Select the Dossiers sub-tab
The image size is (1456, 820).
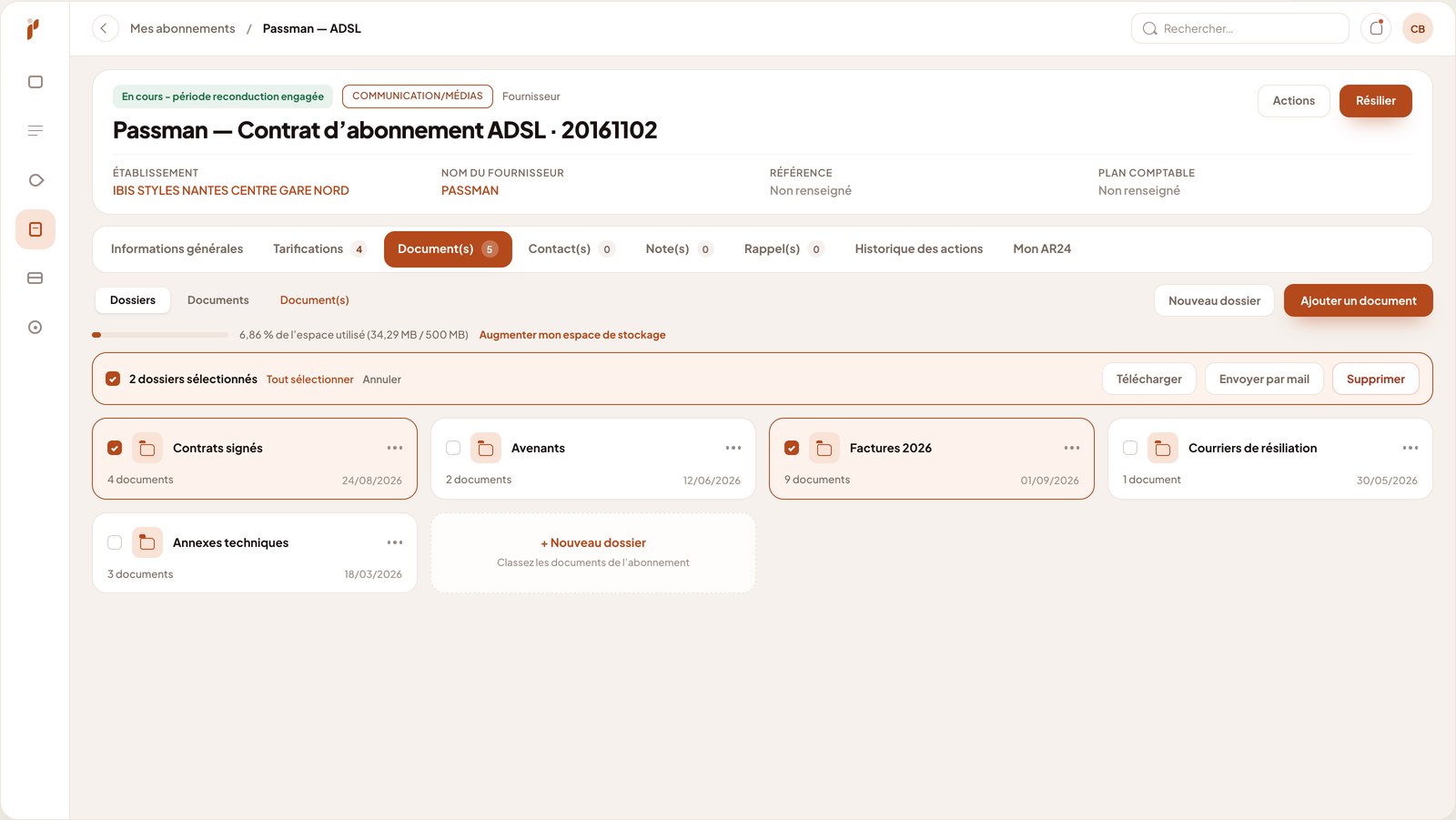pos(133,300)
